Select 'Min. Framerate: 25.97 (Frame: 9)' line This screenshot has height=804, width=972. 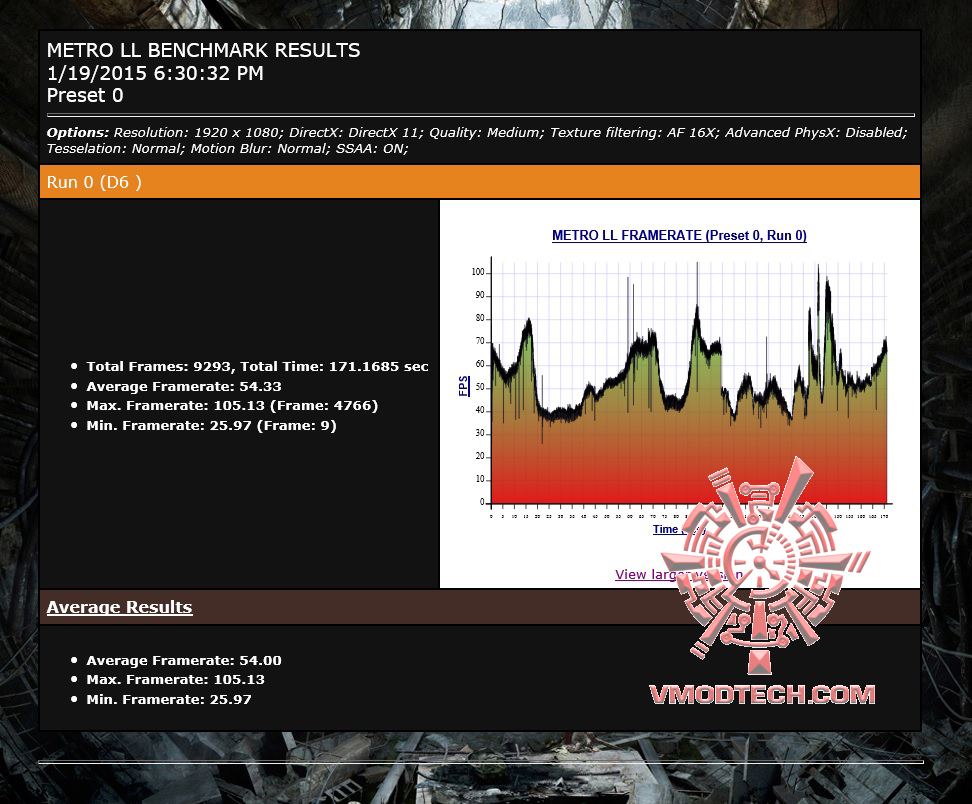(211, 425)
